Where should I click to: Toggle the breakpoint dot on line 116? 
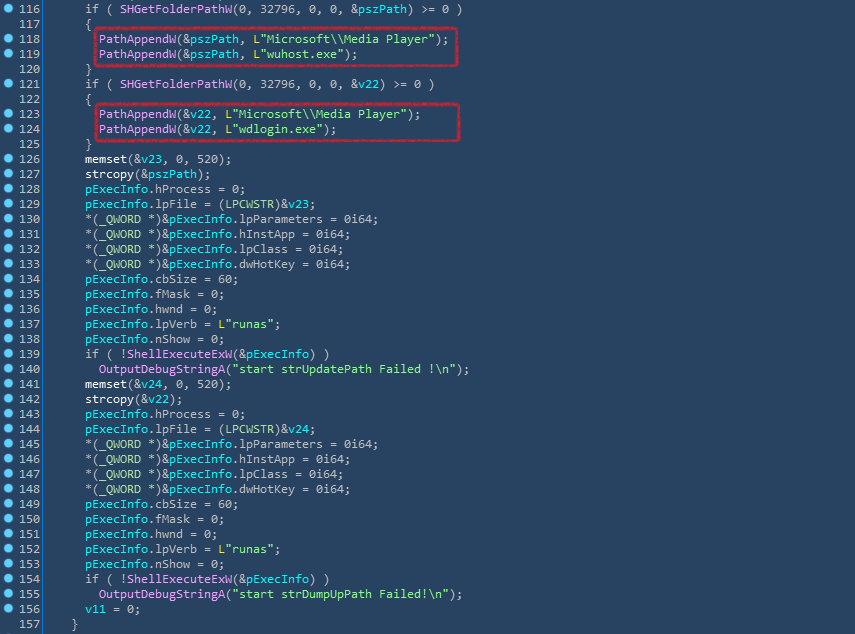pyautogui.click(x=8, y=8)
